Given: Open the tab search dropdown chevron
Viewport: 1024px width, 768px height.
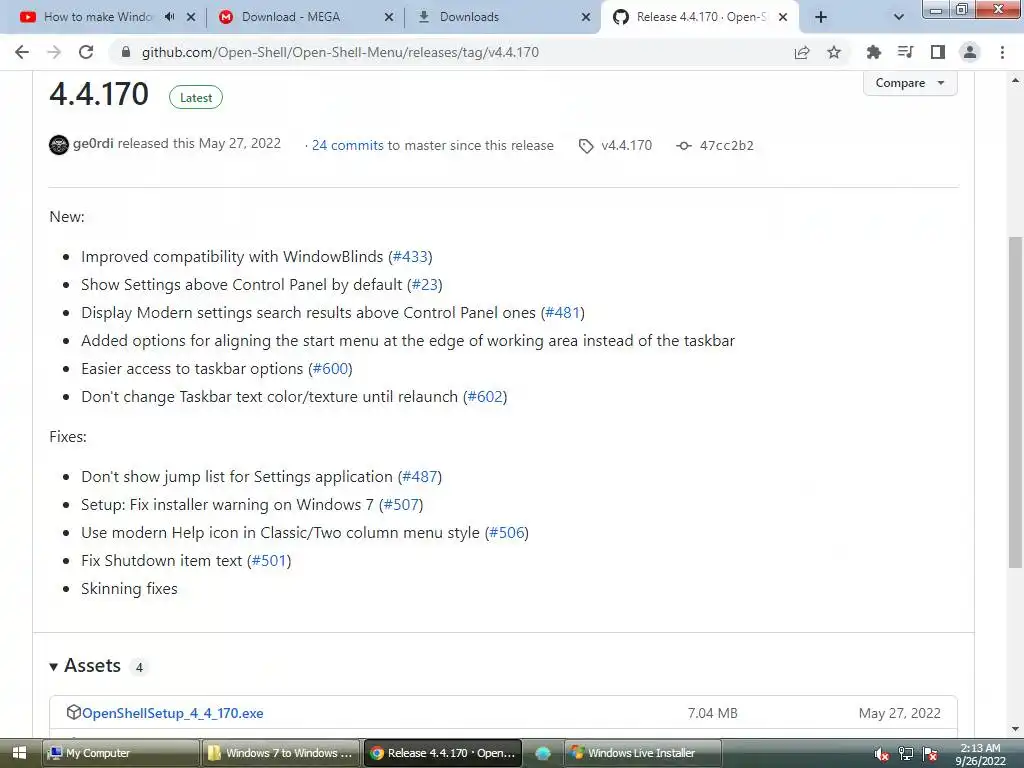Looking at the screenshot, I should pos(899,17).
